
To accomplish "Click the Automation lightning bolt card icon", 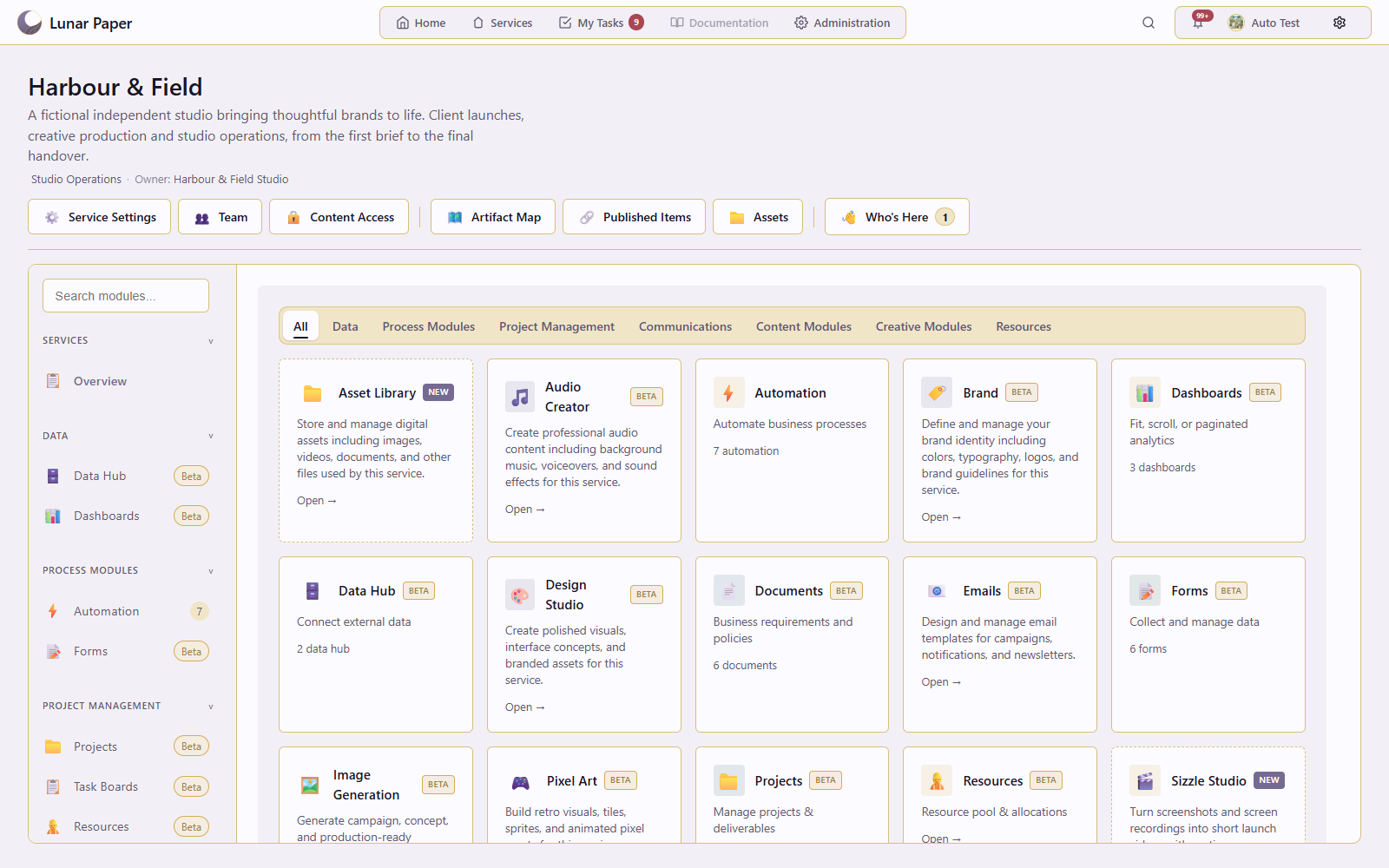I will tap(728, 393).
